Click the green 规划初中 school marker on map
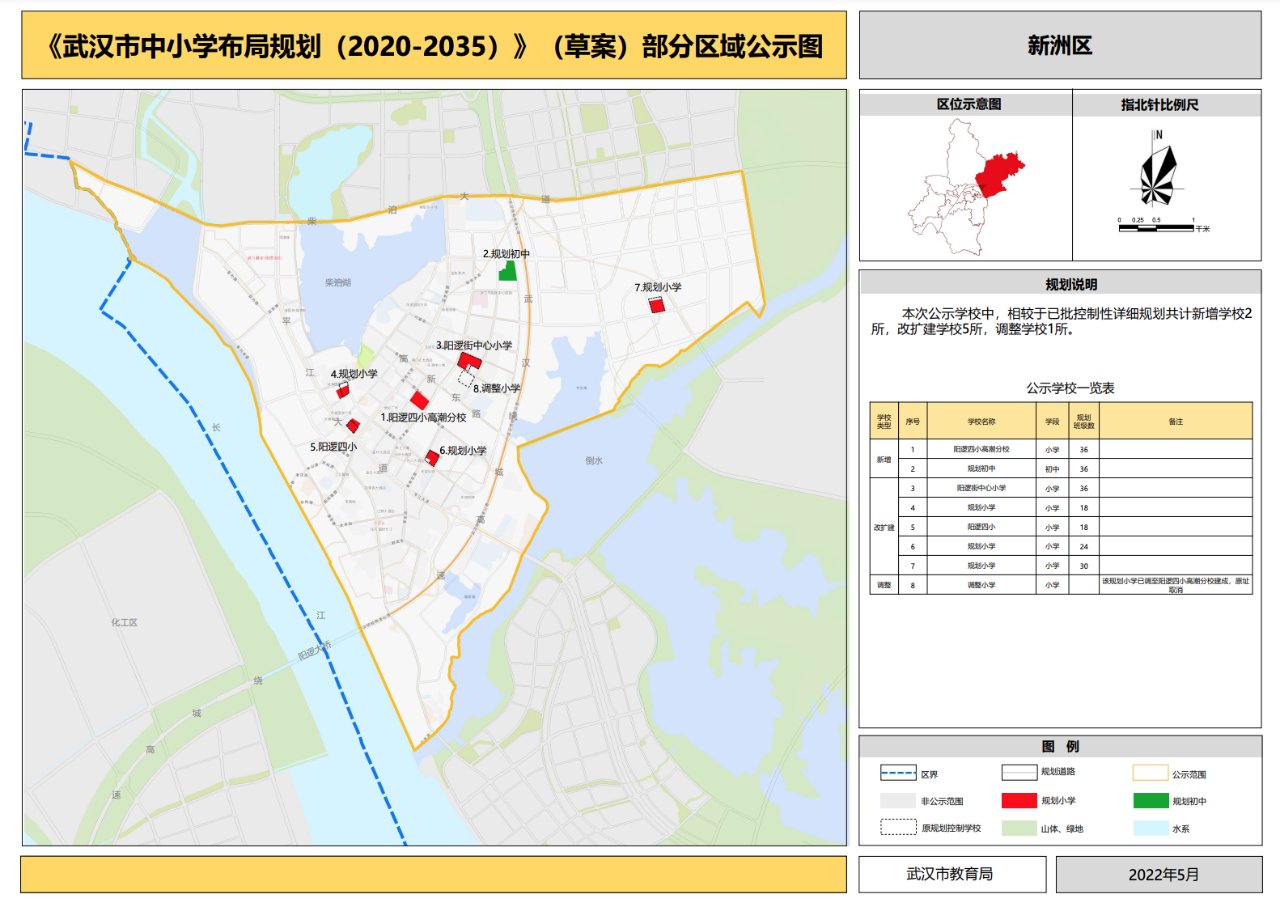The image size is (1280, 902). [508, 270]
